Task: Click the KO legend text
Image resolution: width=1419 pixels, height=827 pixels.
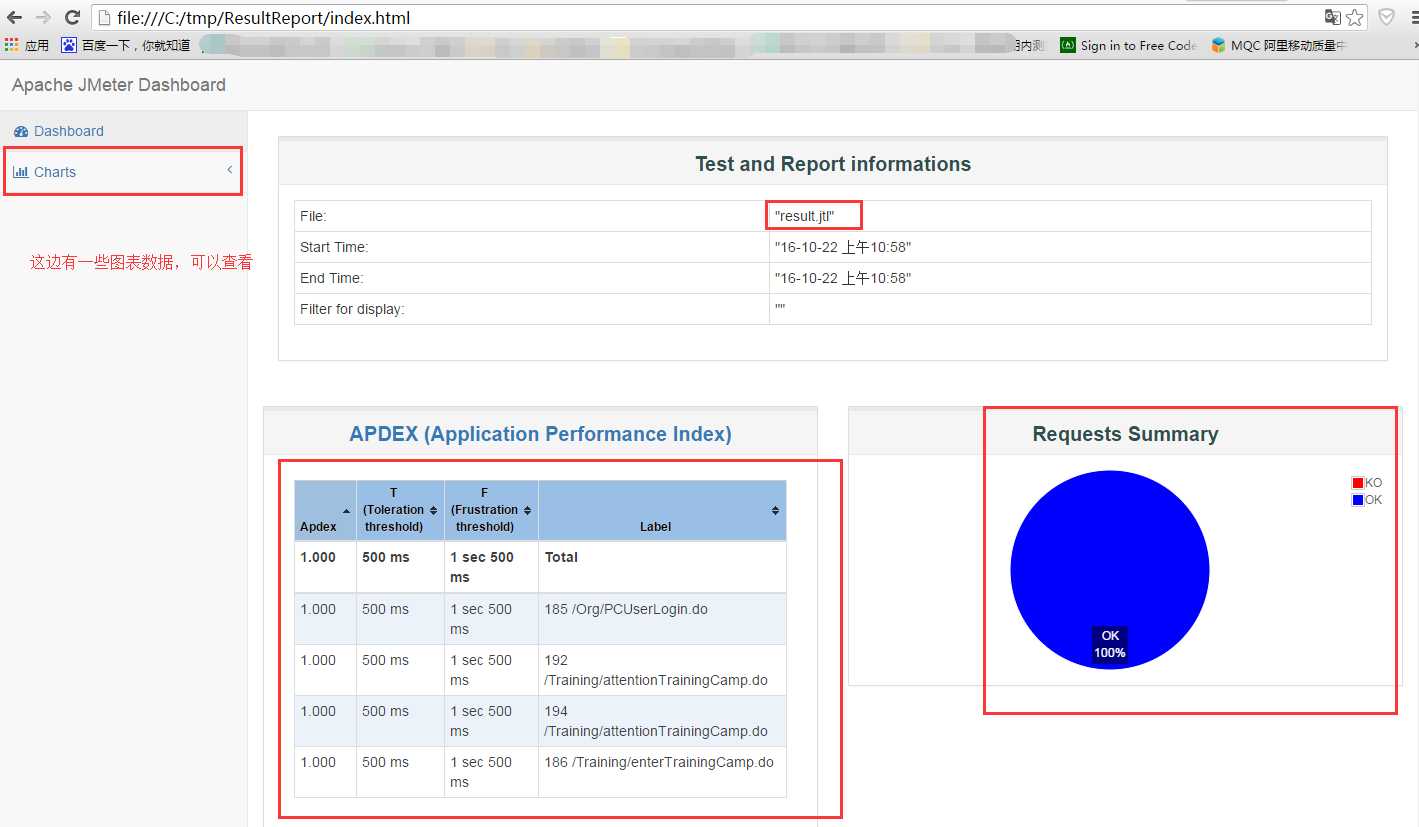Action: tap(1373, 483)
